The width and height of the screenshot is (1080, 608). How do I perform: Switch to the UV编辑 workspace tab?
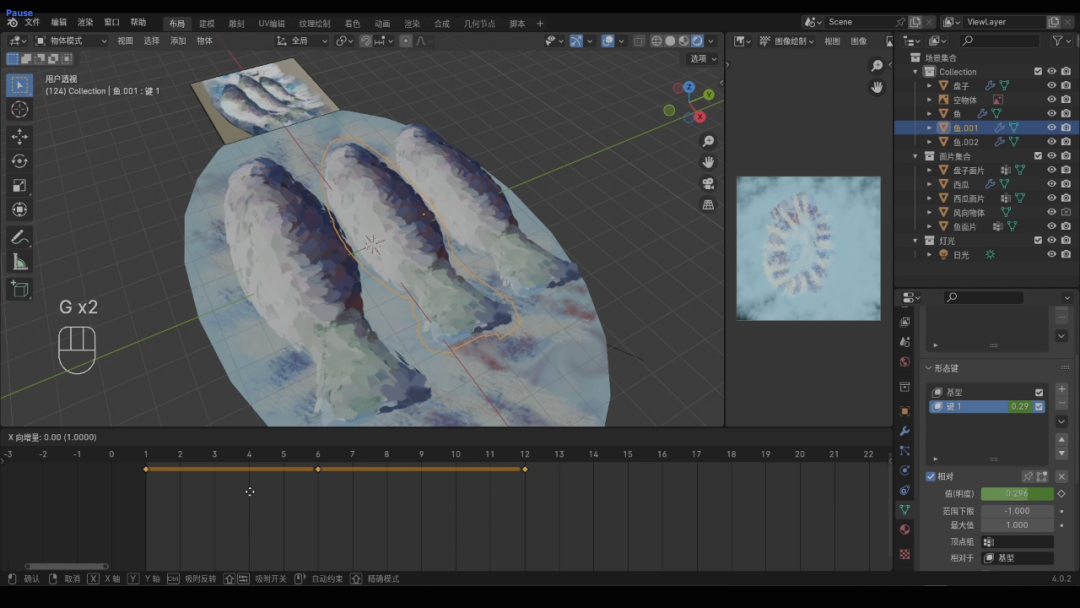point(271,23)
